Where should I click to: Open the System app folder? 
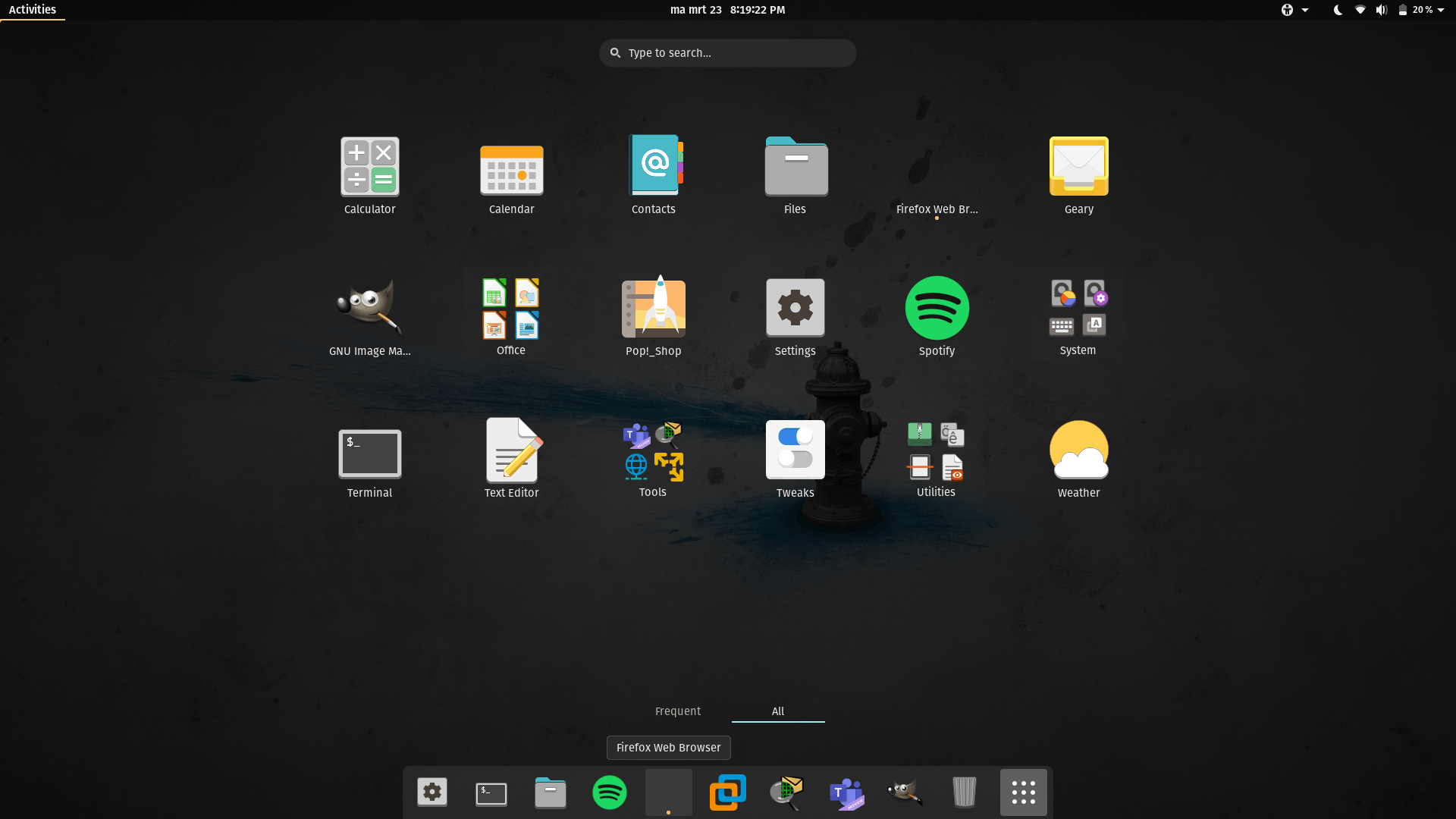[x=1078, y=318]
